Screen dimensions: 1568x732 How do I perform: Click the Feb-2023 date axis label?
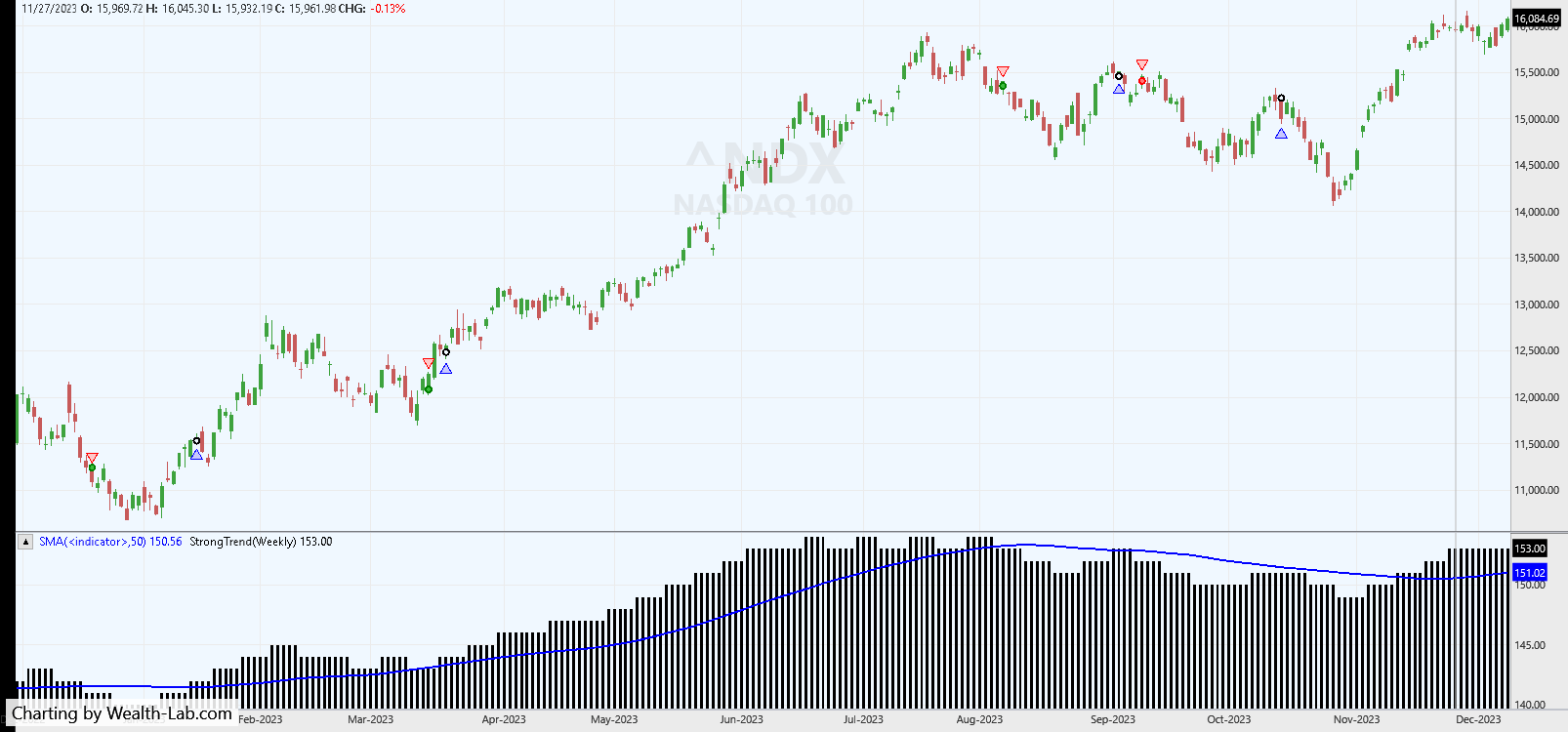pyautogui.click(x=261, y=719)
